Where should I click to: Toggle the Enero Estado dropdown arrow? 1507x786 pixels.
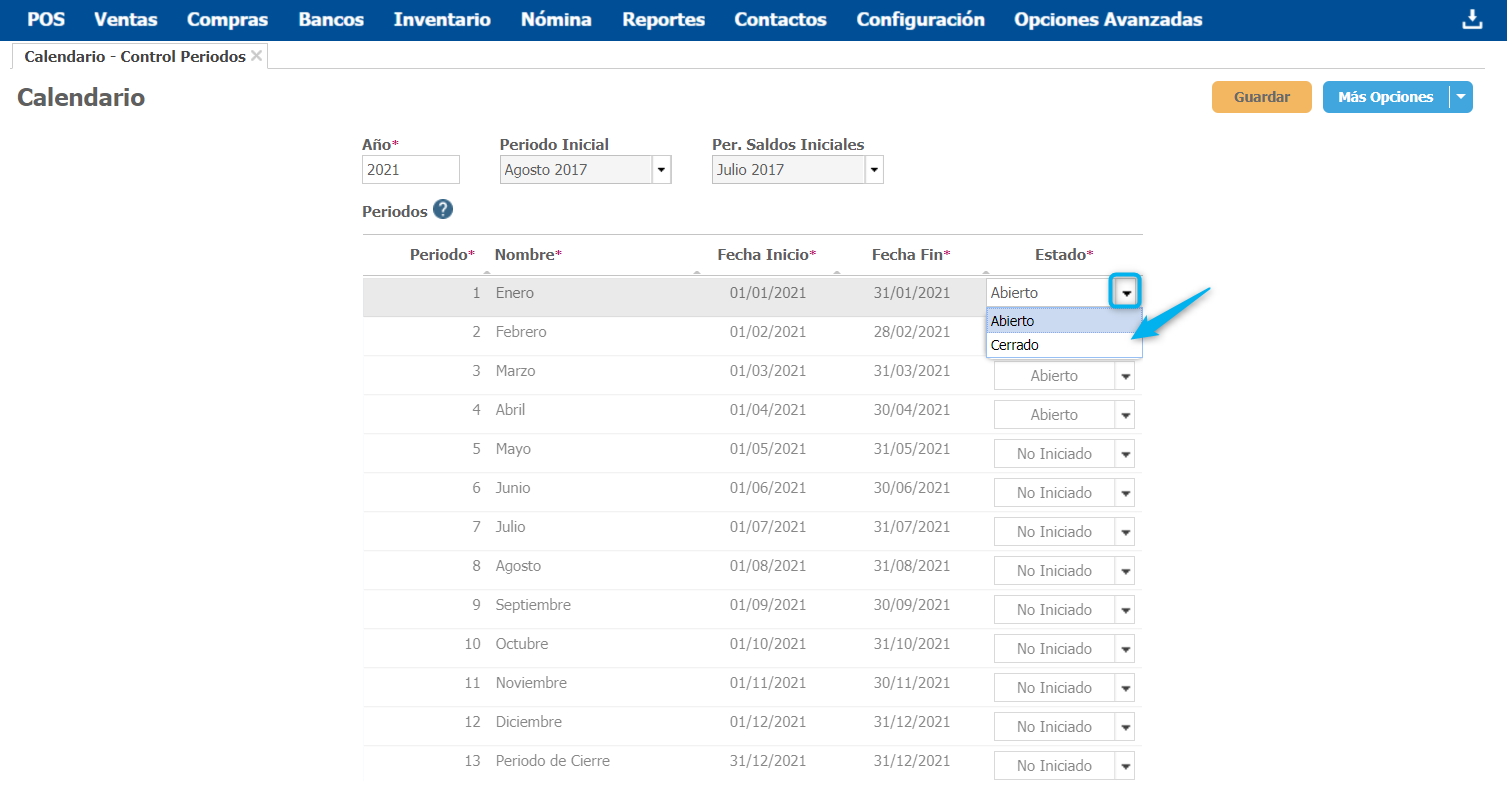pos(1126,293)
